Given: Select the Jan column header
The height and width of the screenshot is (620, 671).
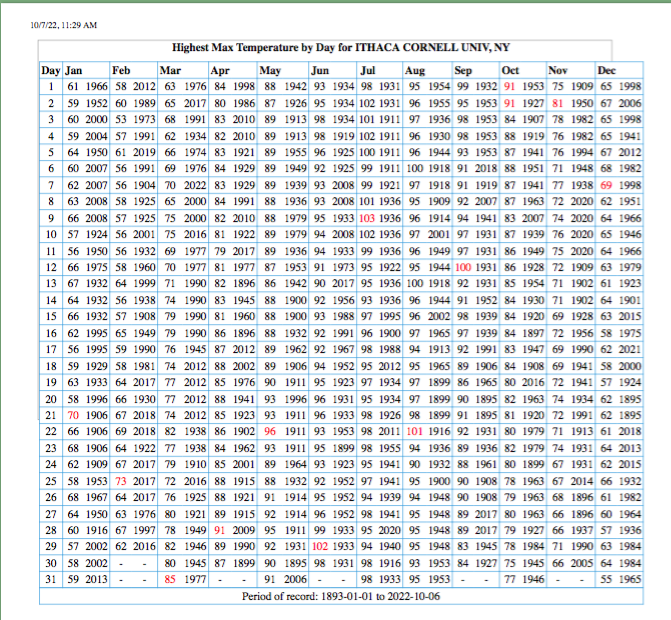Looking at the screenshot, I should pyautogui.click(x=74, y=71).
